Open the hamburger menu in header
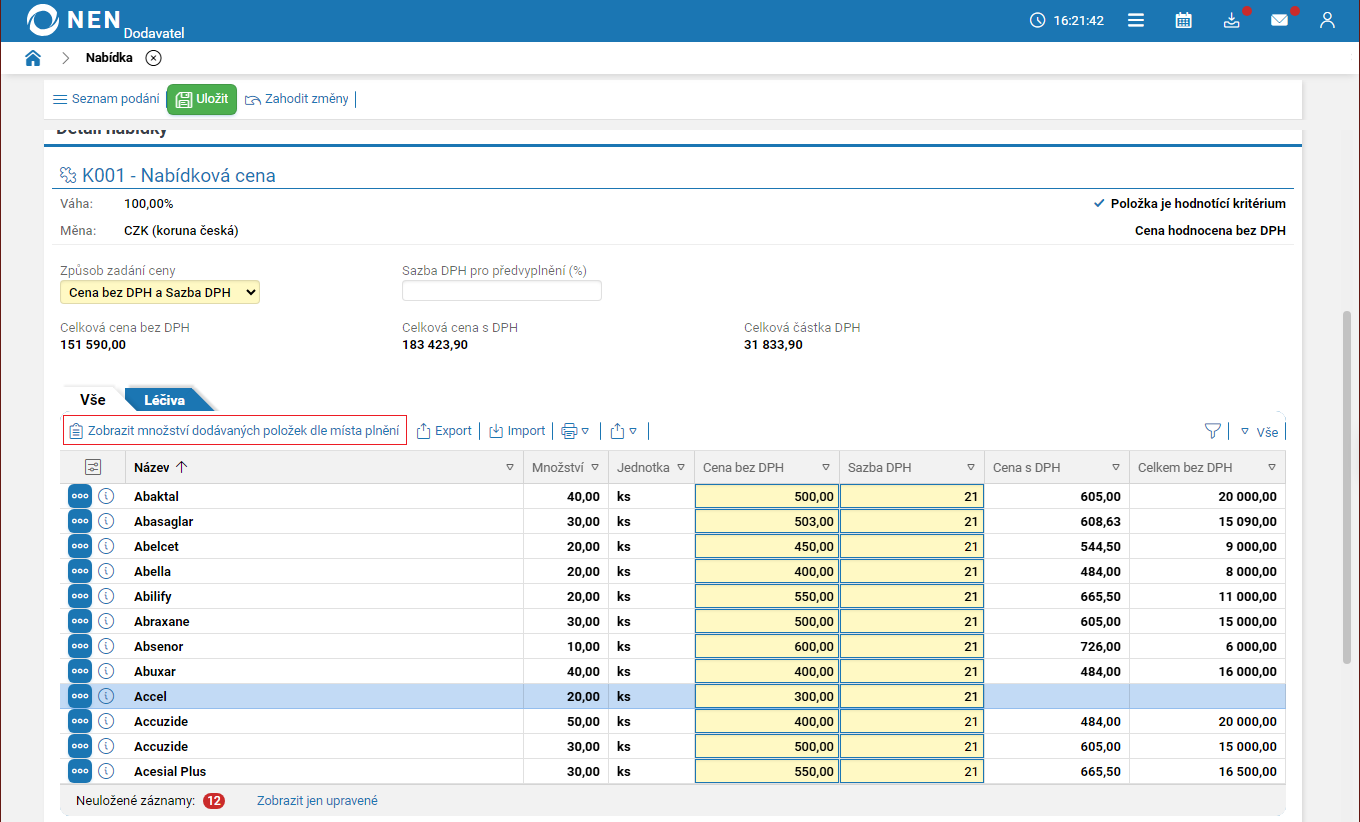The width and height of the screenshot is (1360, 822). click(1135, 20)
